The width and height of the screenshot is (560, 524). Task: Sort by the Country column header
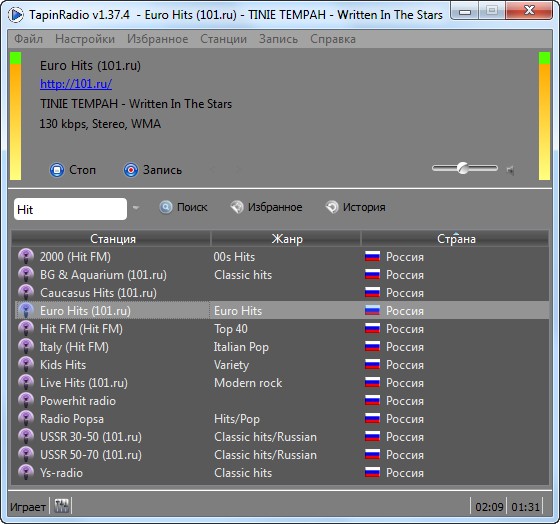[455, 239]
